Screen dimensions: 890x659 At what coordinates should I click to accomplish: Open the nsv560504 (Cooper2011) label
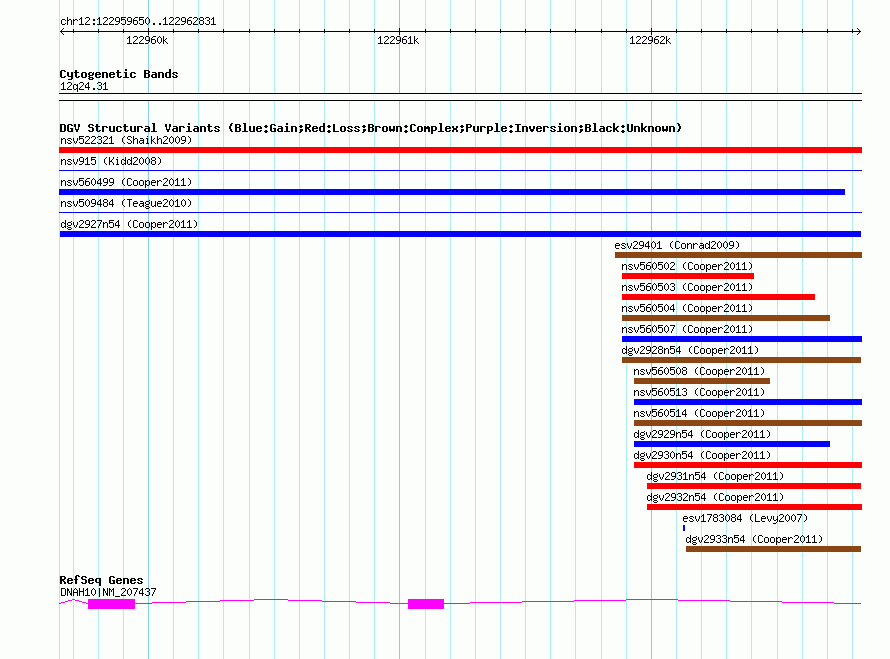tap(687, 308)
